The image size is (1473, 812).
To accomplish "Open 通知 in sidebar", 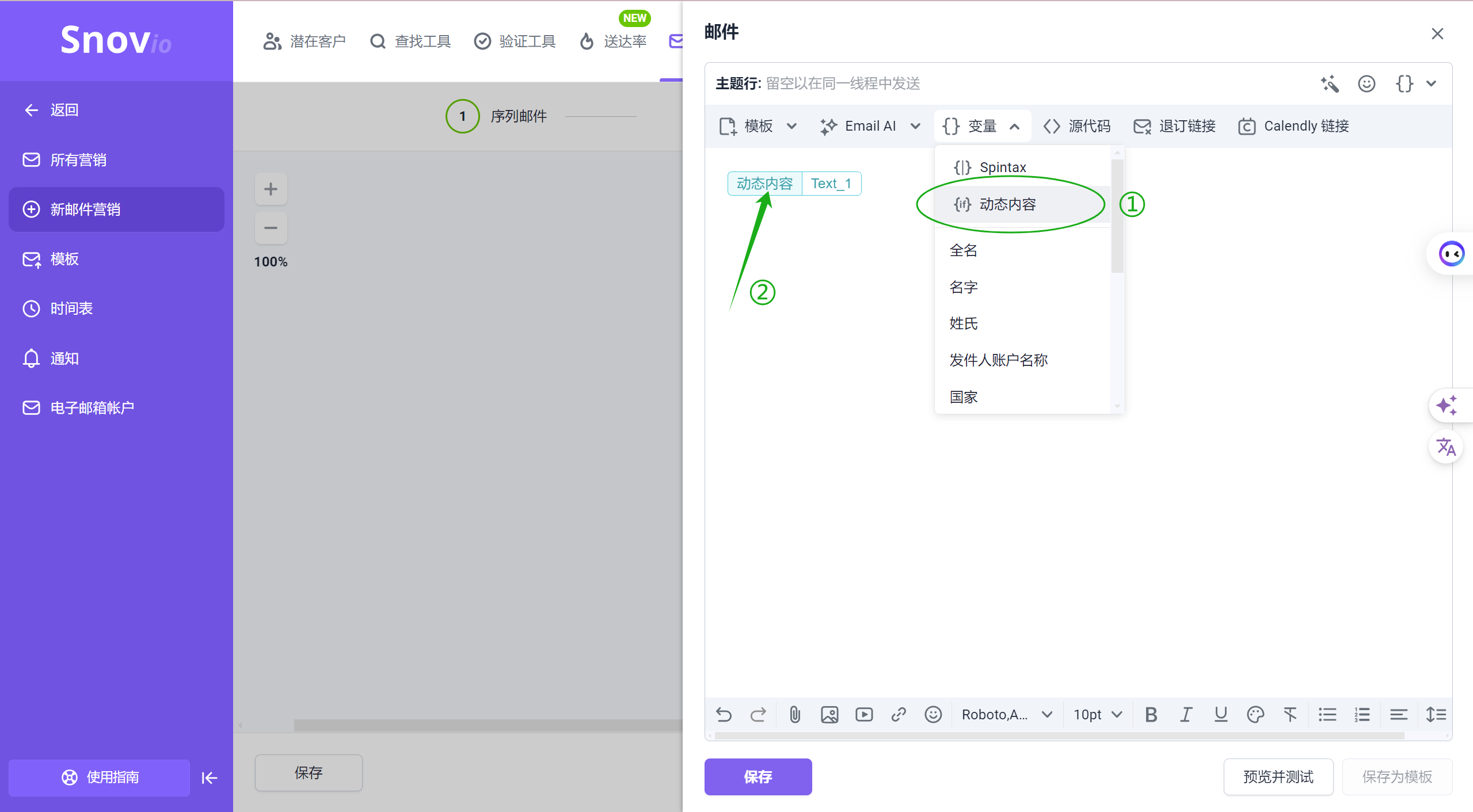I will pos(116,359).
